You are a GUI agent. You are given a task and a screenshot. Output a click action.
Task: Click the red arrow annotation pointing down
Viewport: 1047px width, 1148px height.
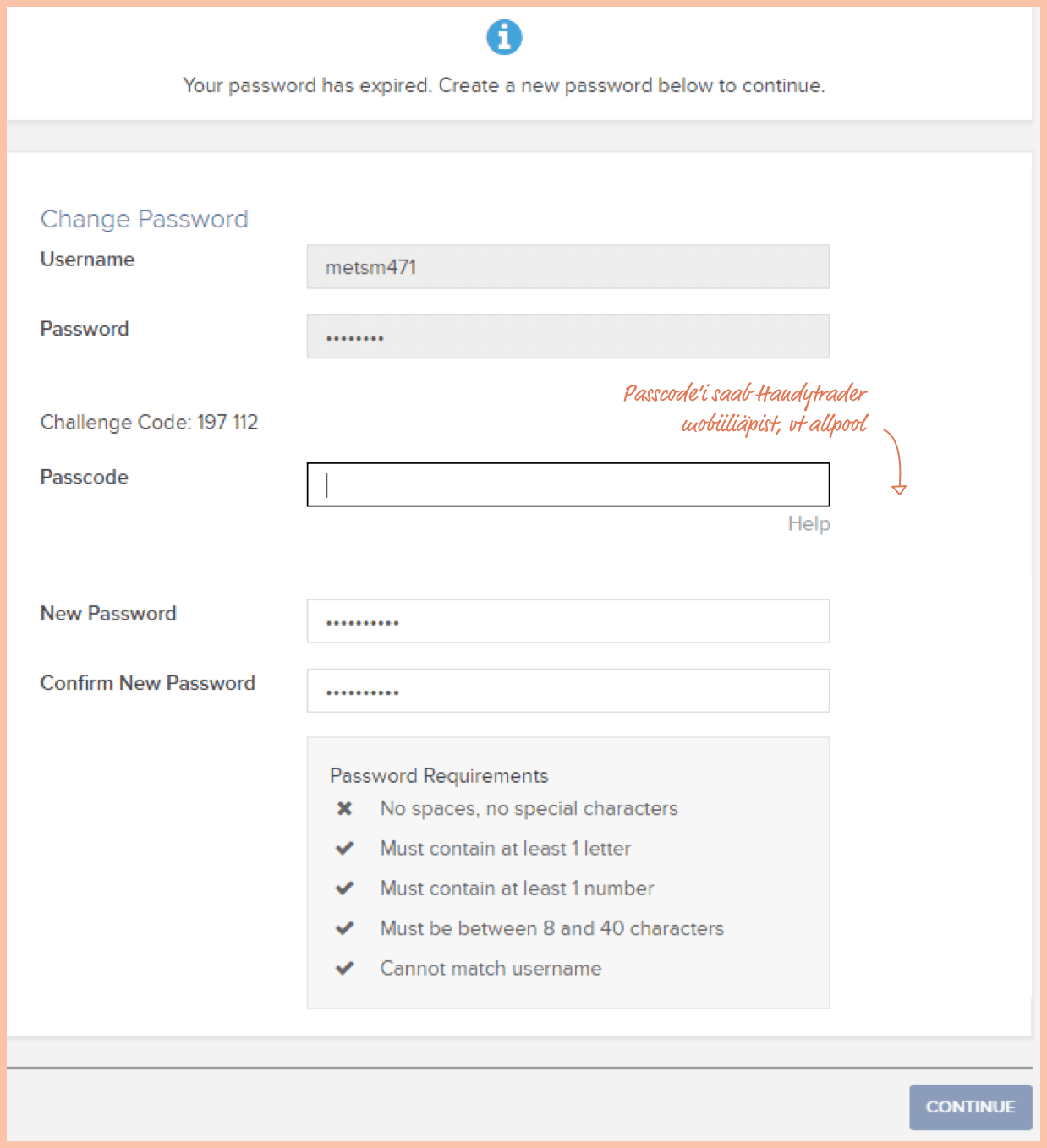[896, 462]
